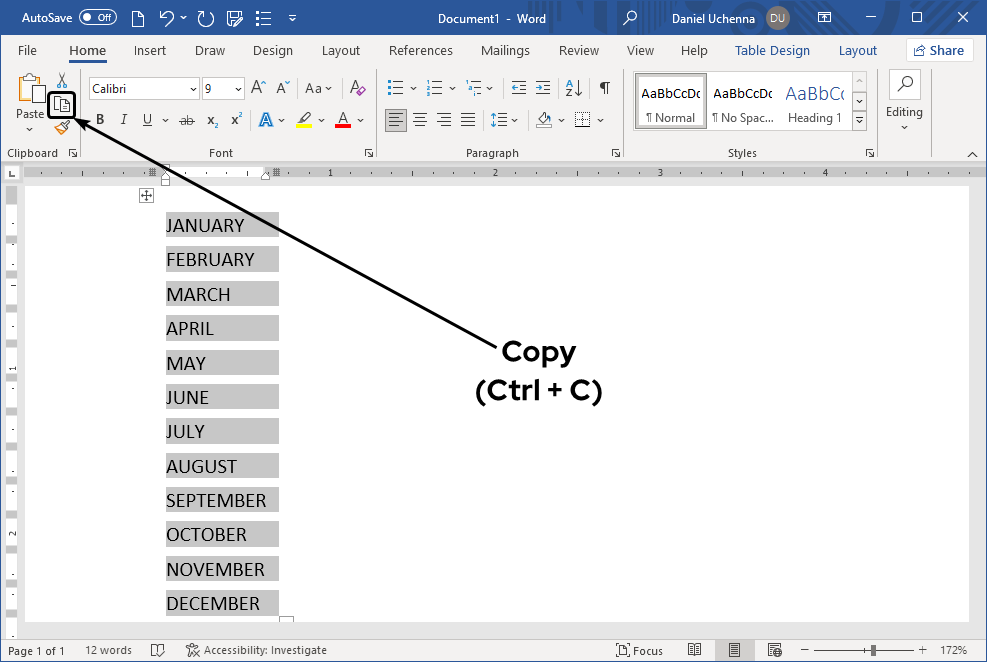Click the Cut scissors icon
The image size is (987, 662).
(x=62, y=81)
